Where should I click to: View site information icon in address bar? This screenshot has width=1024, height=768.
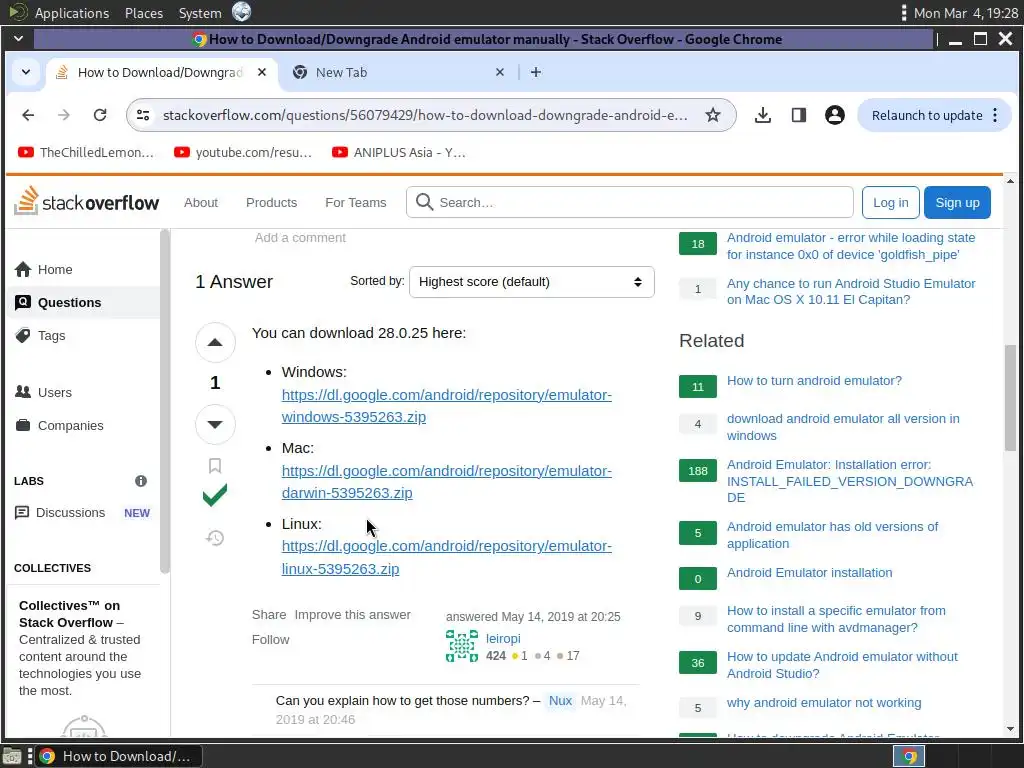[x=143, y=116]
